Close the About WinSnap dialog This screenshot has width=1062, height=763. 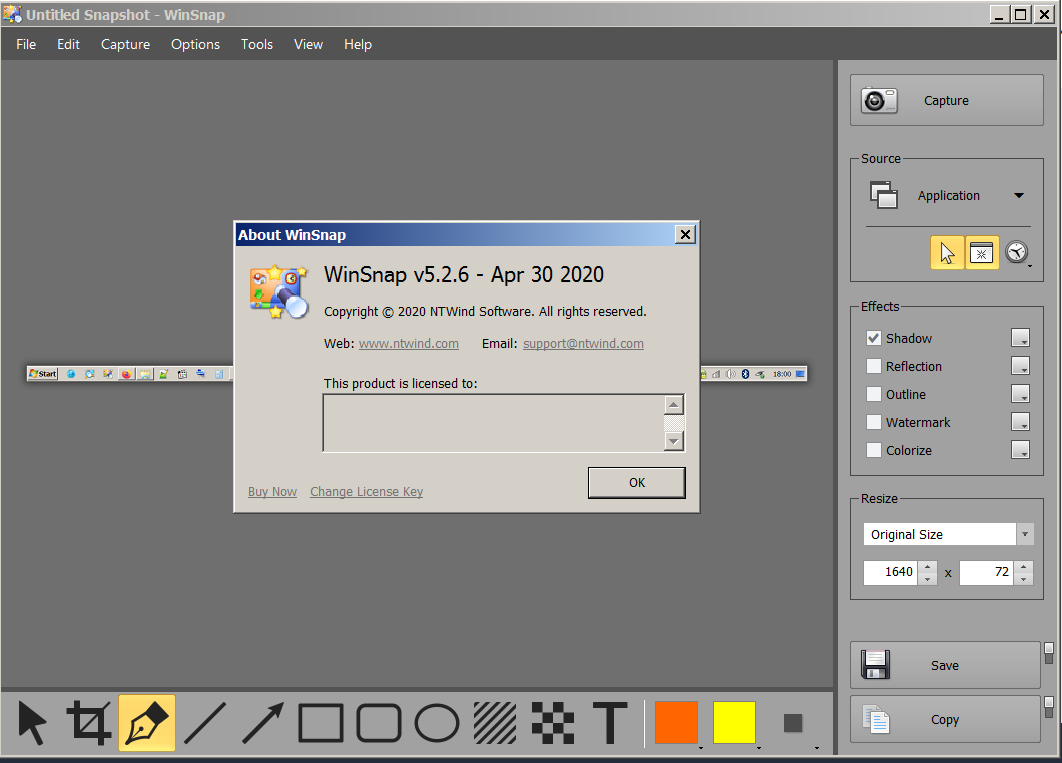[x=685, y=234]
